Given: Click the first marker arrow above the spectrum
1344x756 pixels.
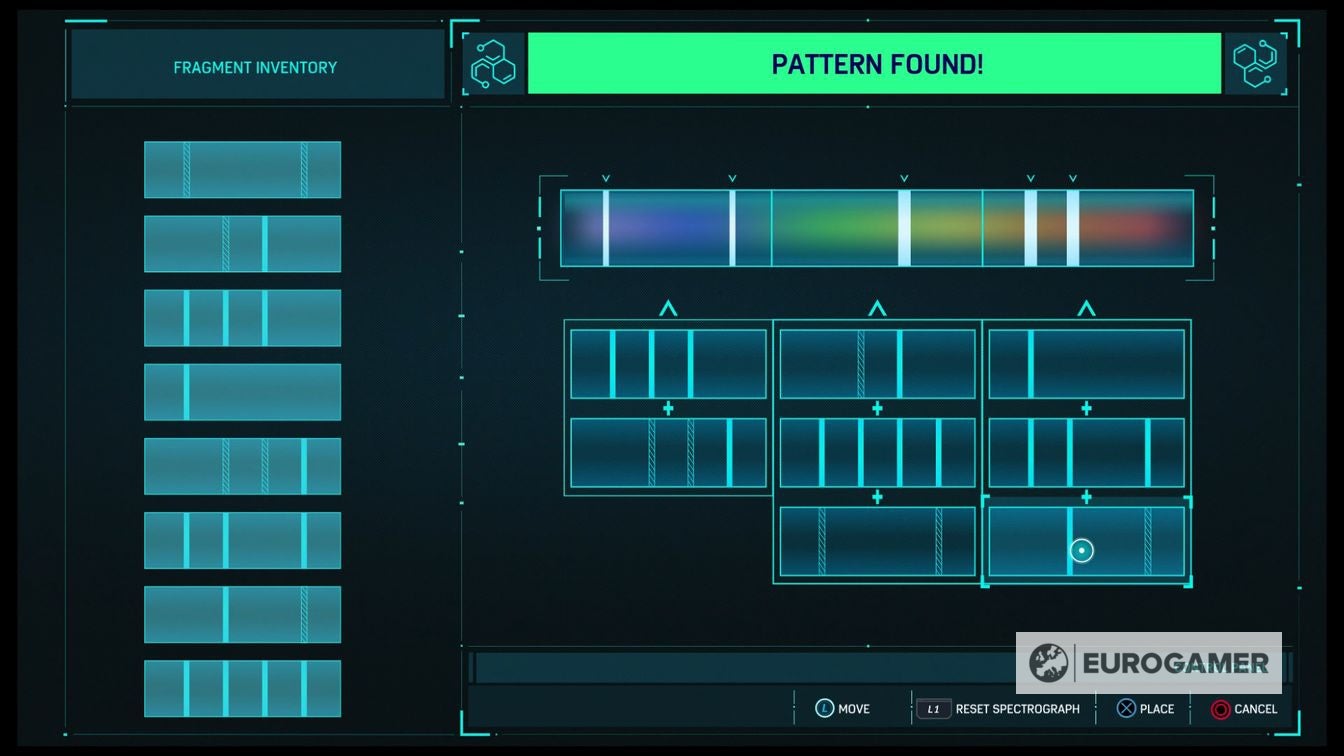Looking at the screenshot, I should [x=606, y=179].
